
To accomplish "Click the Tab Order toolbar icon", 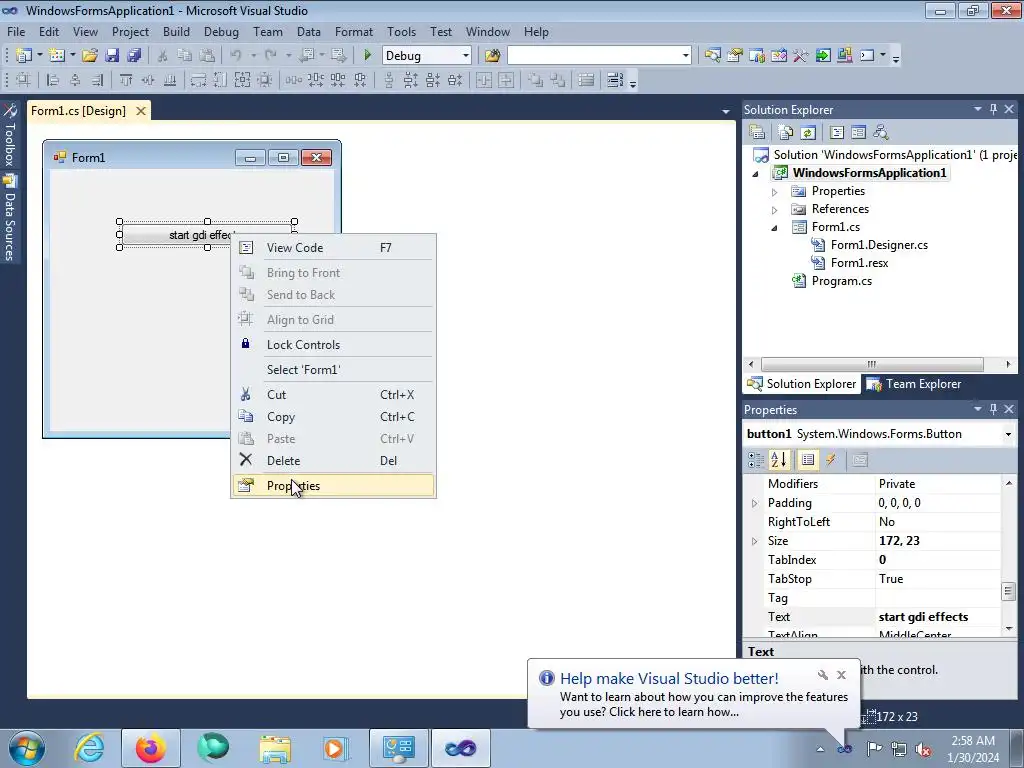I will tap(615, 80).
